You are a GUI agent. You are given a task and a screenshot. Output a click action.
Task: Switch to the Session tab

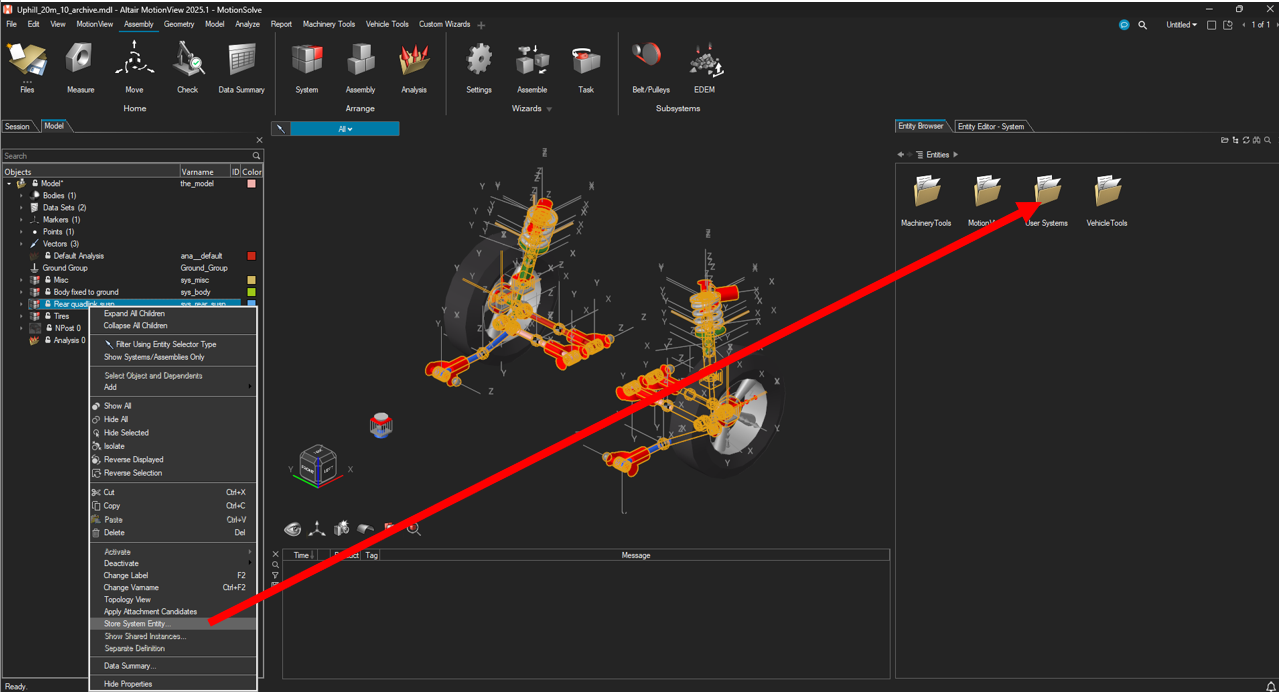pyautogui.click(x=17, y=126)
